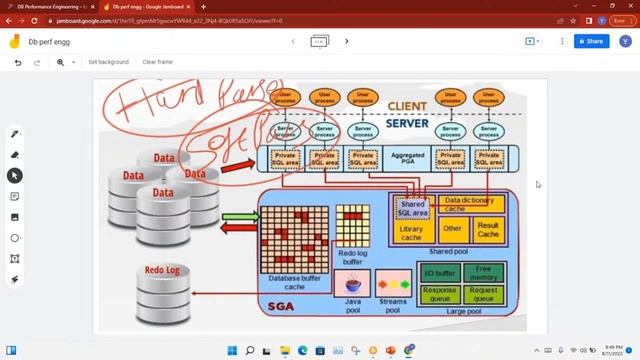Open File Explorer from taskbar
The image size is (640, 360).
[284, 350]
